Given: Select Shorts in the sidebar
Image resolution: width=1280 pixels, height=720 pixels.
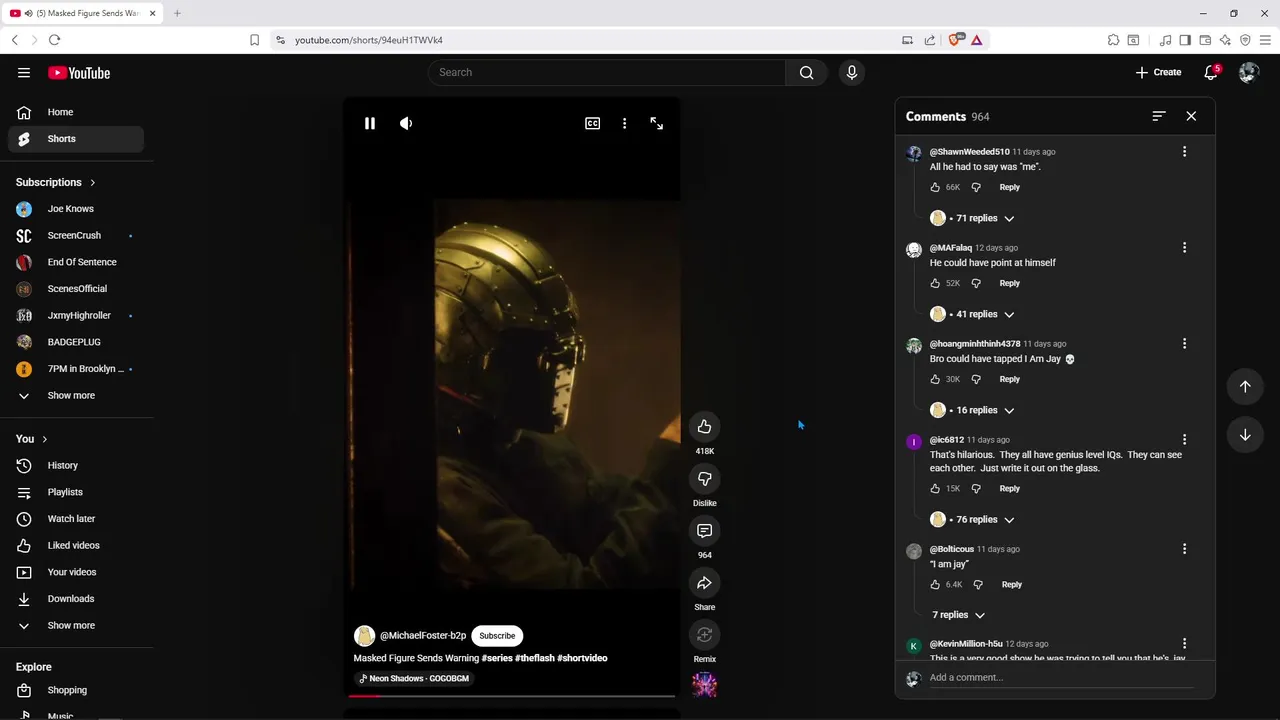Looking at the screenshot, I should [76, 139].
